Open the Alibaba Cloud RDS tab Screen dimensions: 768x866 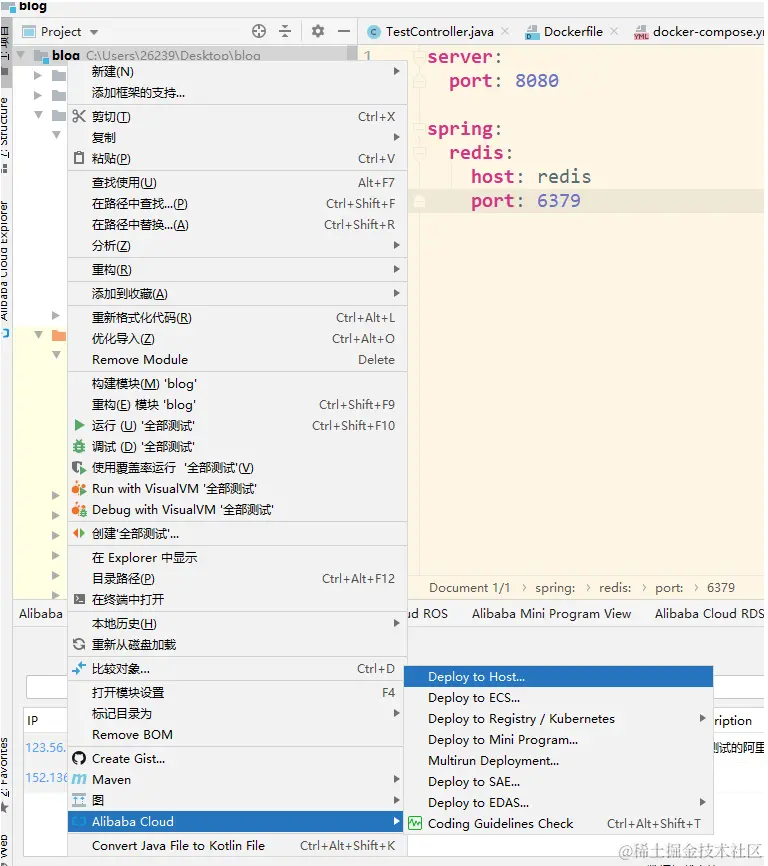coord(709,614)
